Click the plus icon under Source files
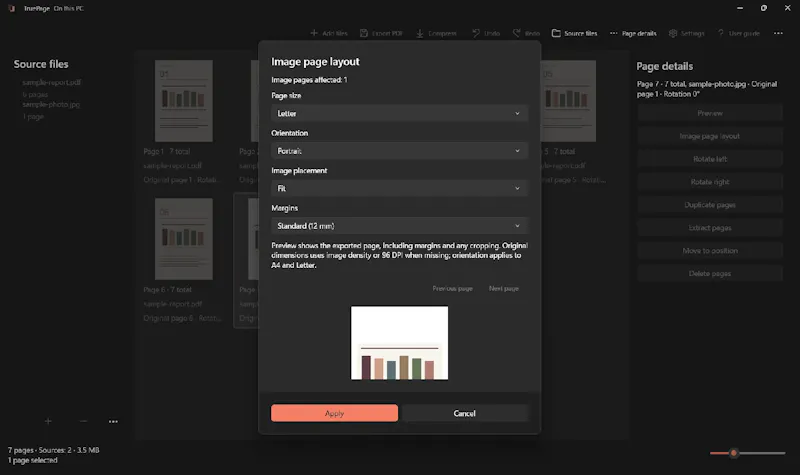The width and height of the screenshot is (800, 475). pos(48,421)
